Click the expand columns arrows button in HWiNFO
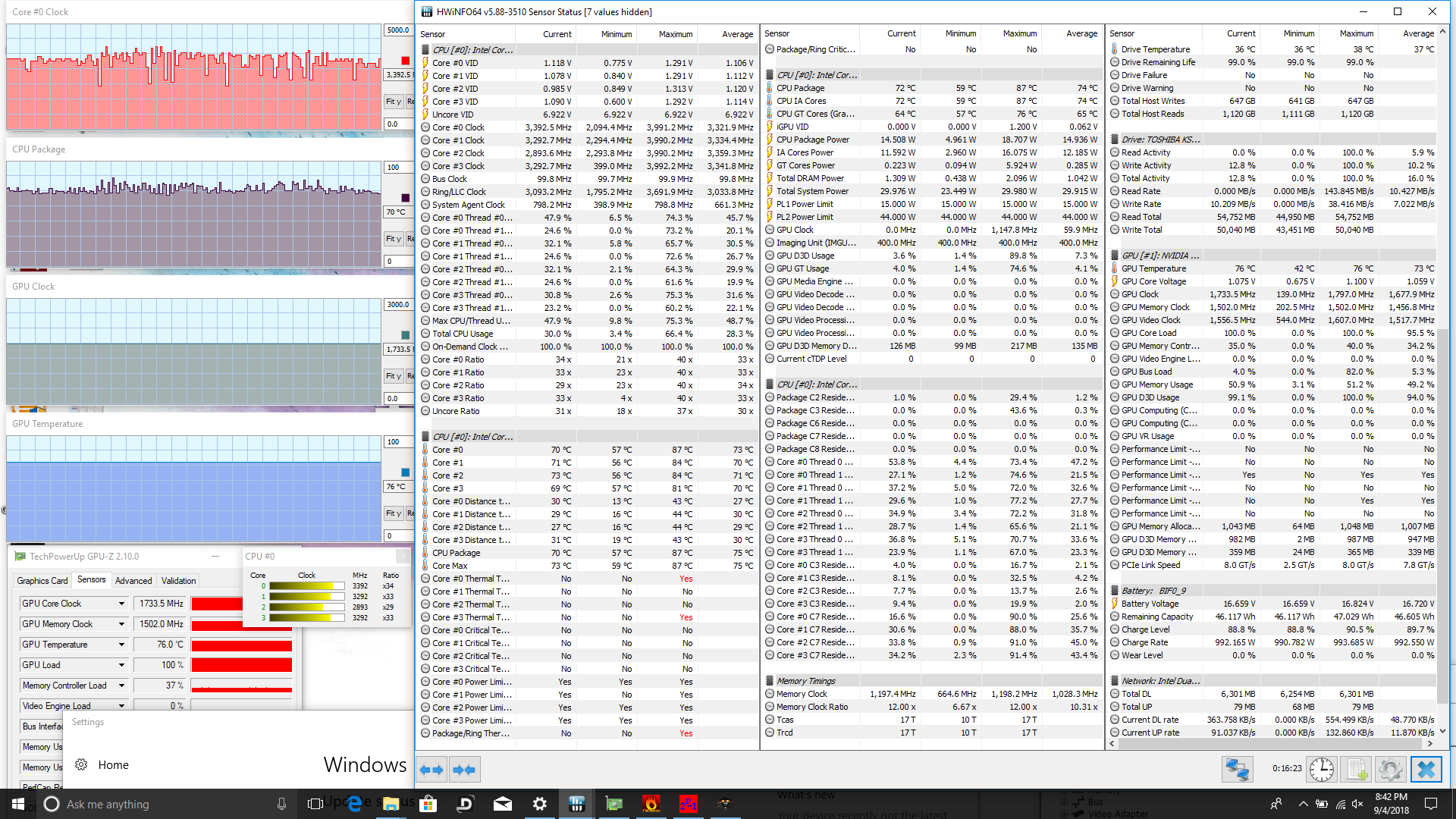The height and width of the screenshot is (819, 1456). tap(432, 770)
